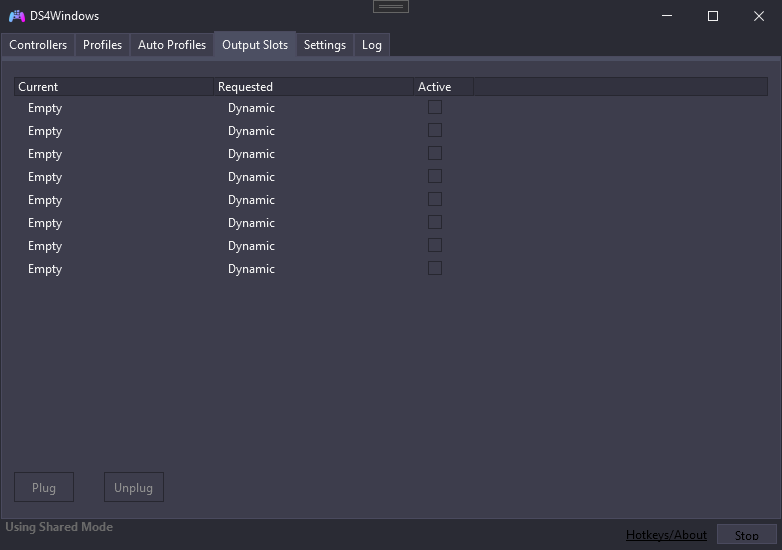Click the Active column header
The height and width of the screenshot is (550, 782).
pyautogui.click(x=443, y=87)
